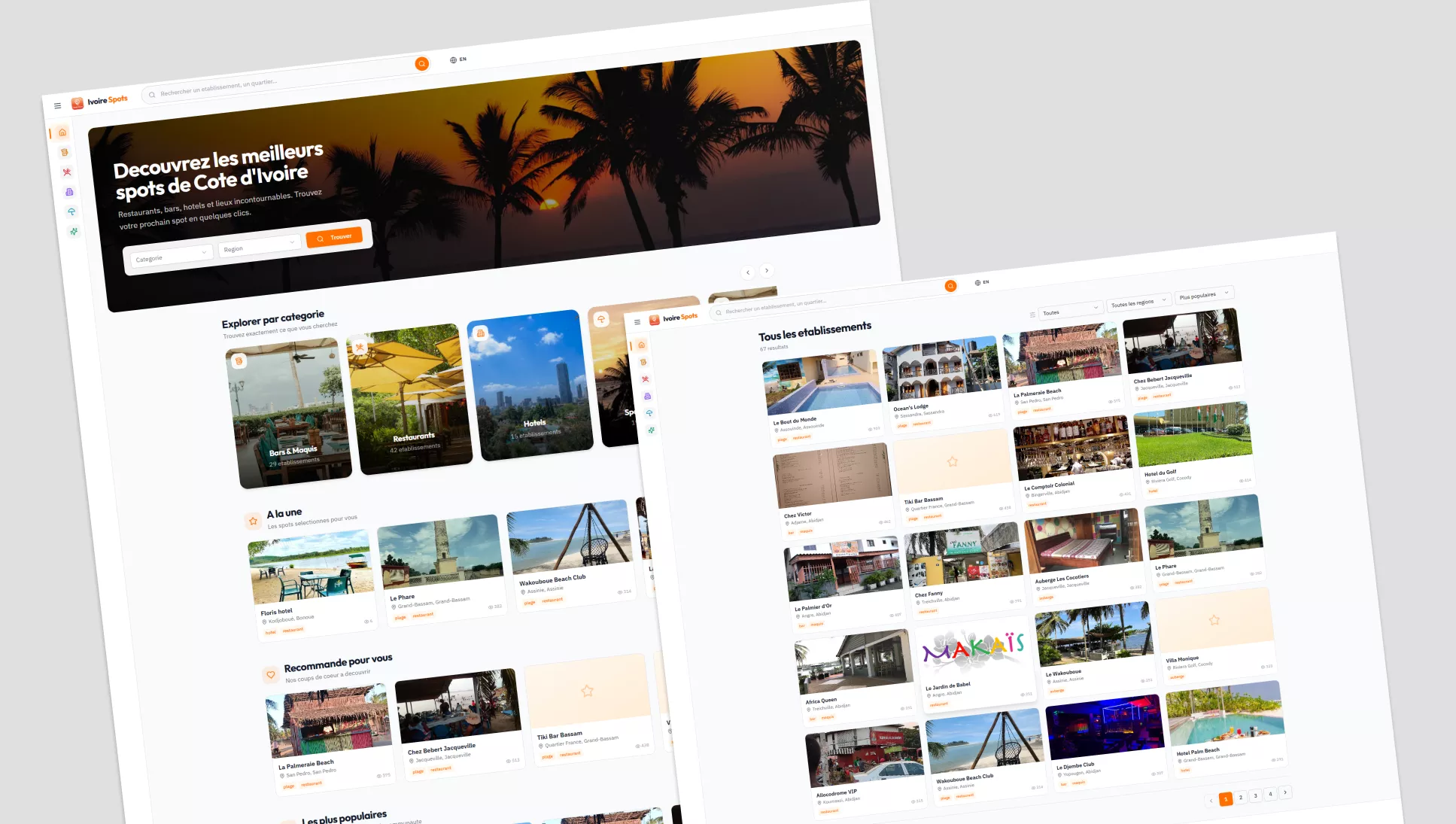The width and height of the screenshot is (1456, 824).
Task: Open the Hotels category card
Action: pos(530,385)
